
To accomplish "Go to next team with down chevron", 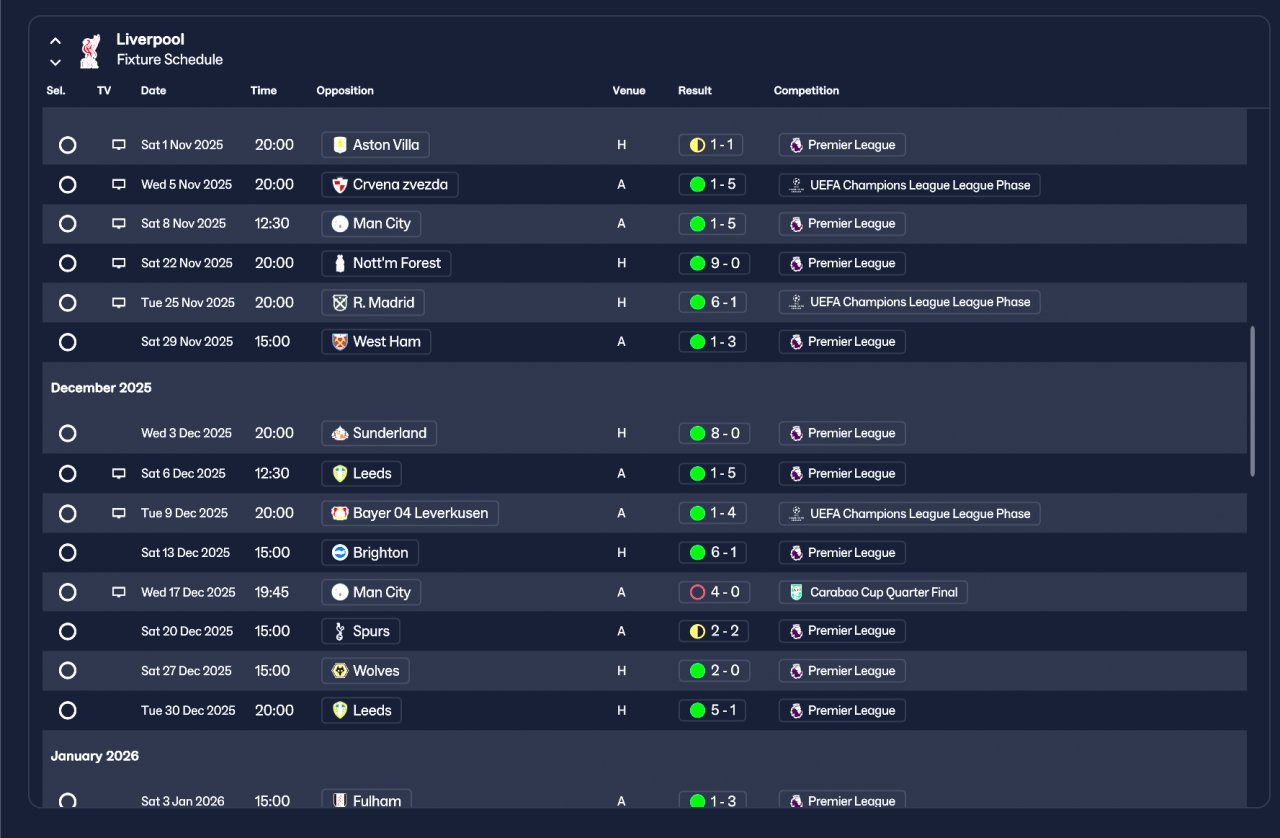I will (x=56, y=62).
